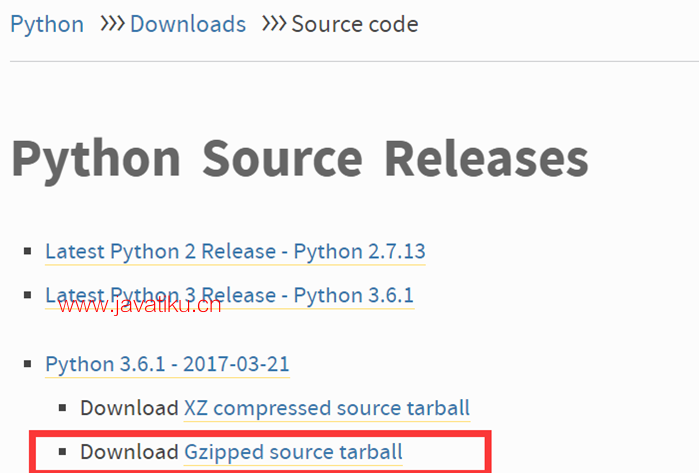699x473 pixels.
Task: Download the Gzipped source tarball
Action: [x=293, y=452]
